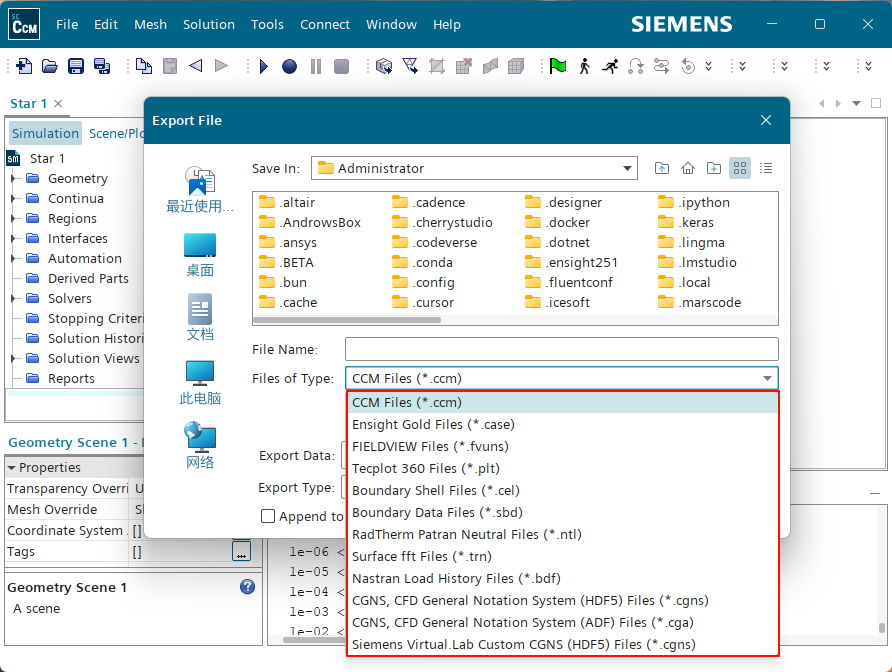Expand the Geometry tree node
Screen dimensions: 892x672
[x=14, y=179]
